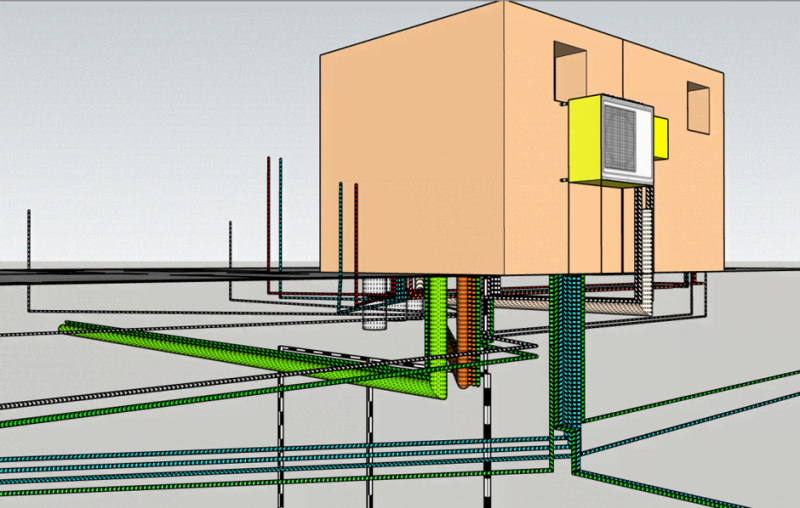The image size is (800, 508).
Task: Select the right window opening on the building
Action: point(697,107)
